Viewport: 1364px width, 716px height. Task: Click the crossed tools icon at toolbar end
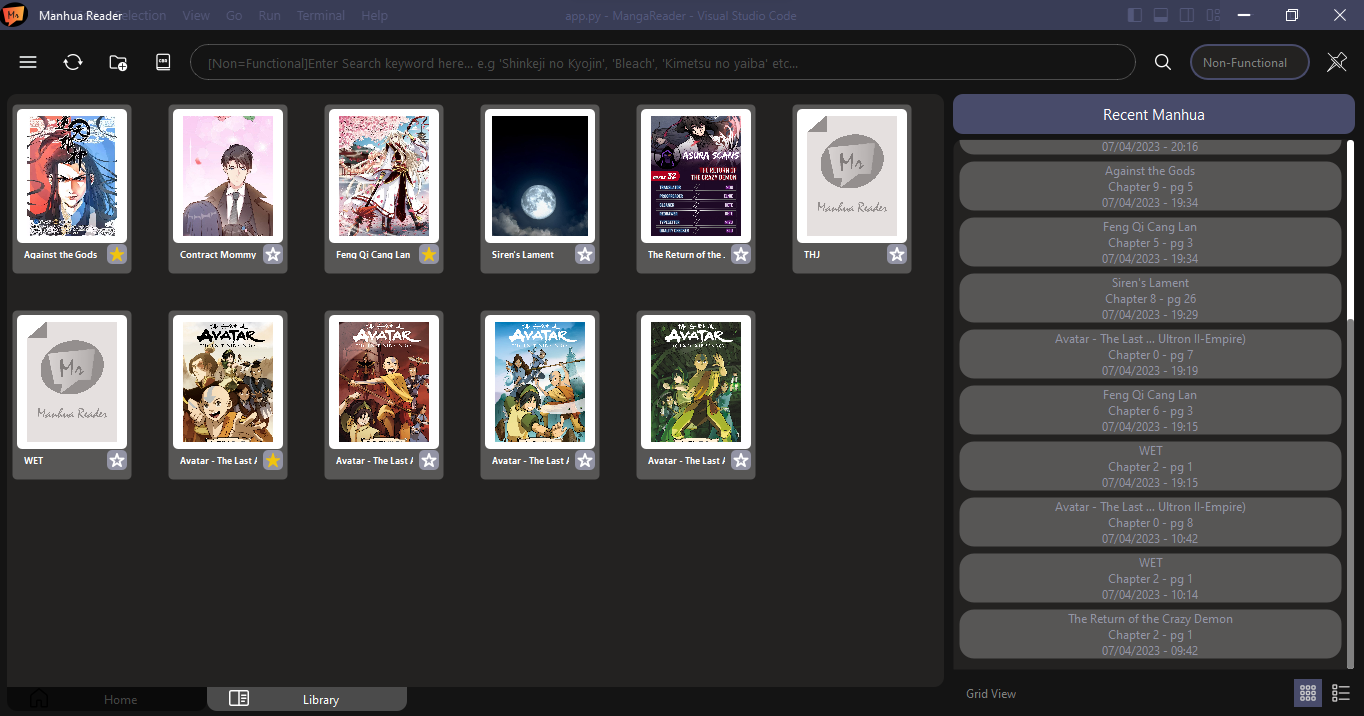(1337, 62)
